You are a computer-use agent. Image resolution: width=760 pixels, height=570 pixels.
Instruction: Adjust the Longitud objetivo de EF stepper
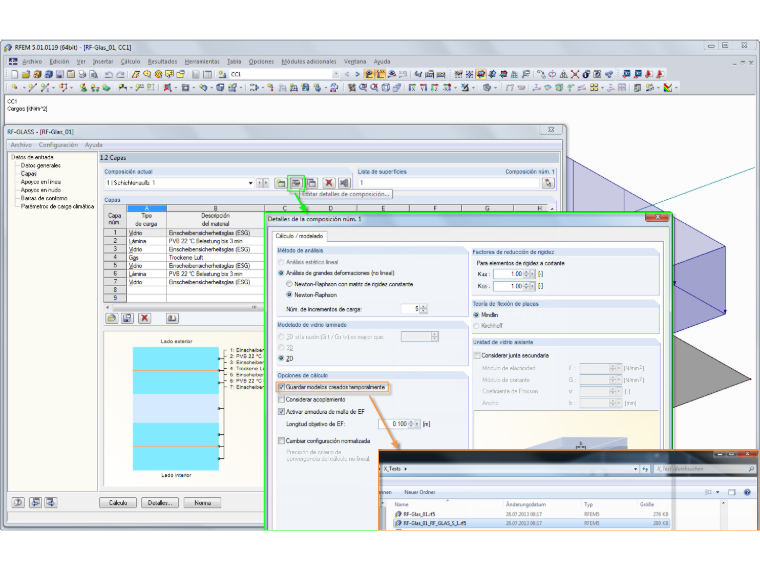412,424
